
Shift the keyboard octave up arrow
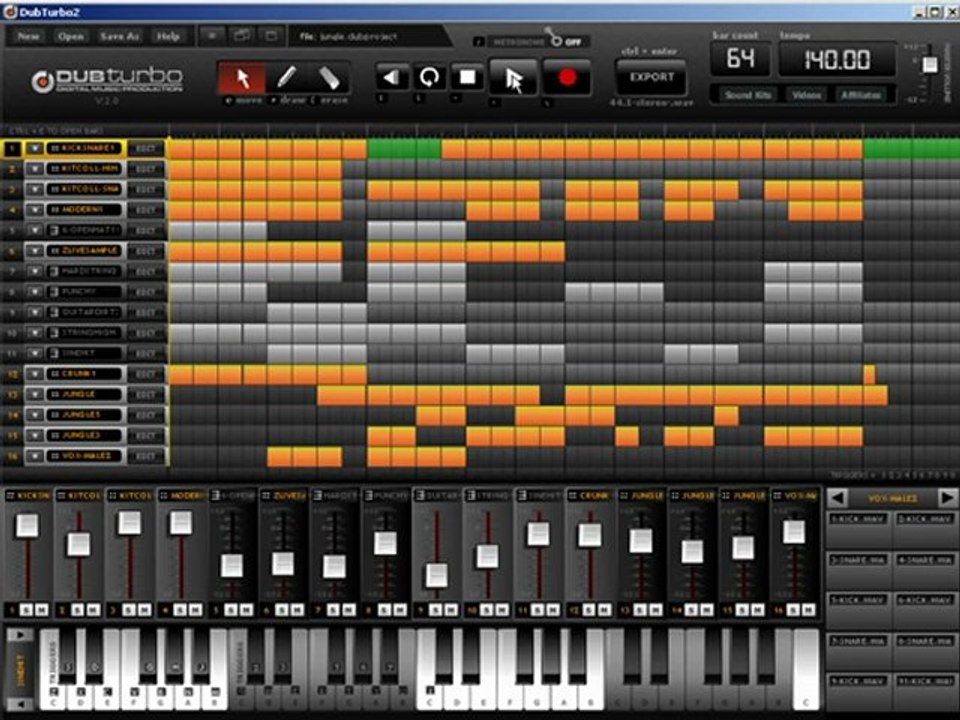tap(20, 635)
